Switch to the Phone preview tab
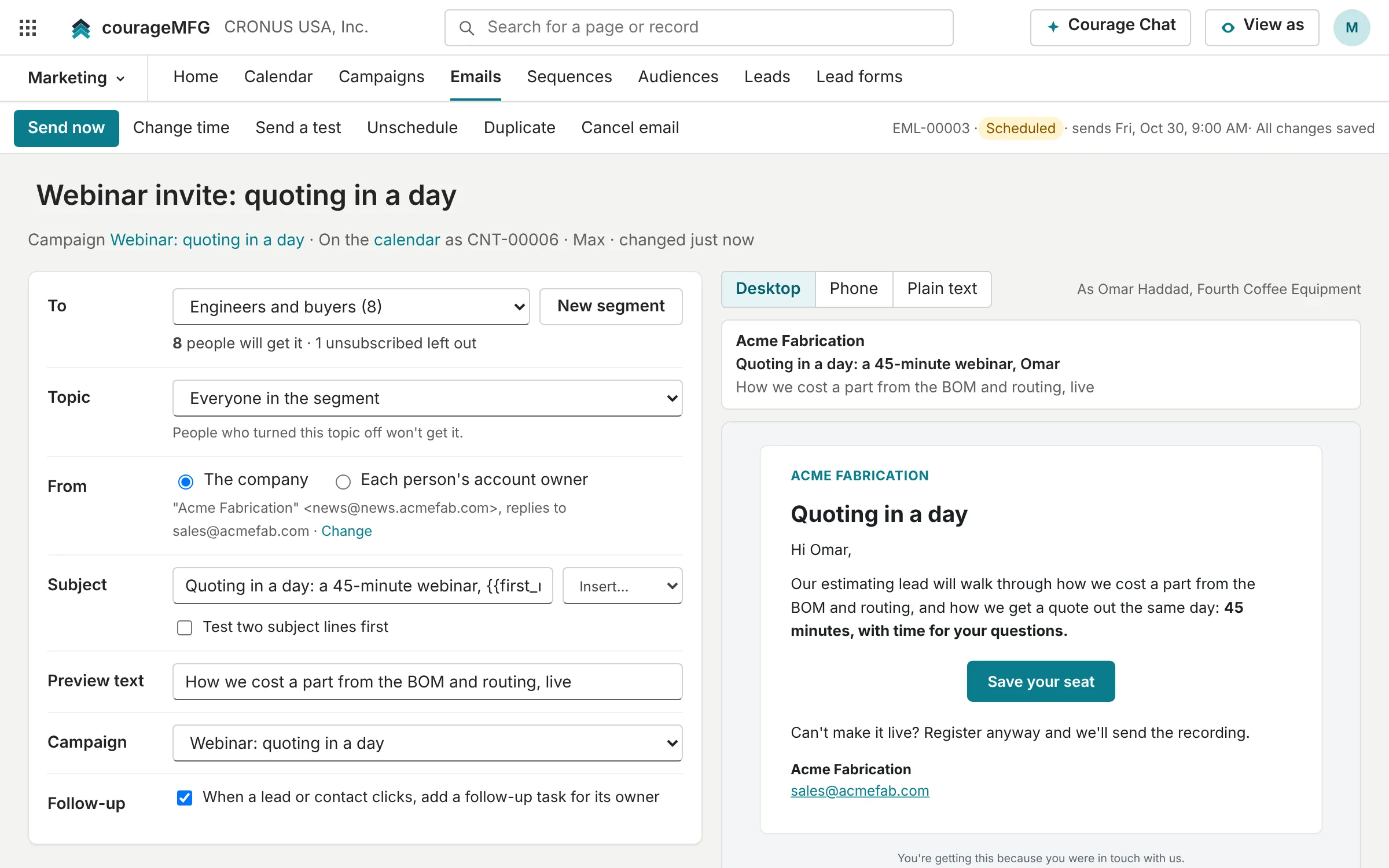Image resolution: width=1389 pixels, height=868 pixels. (x=854, y=288)
